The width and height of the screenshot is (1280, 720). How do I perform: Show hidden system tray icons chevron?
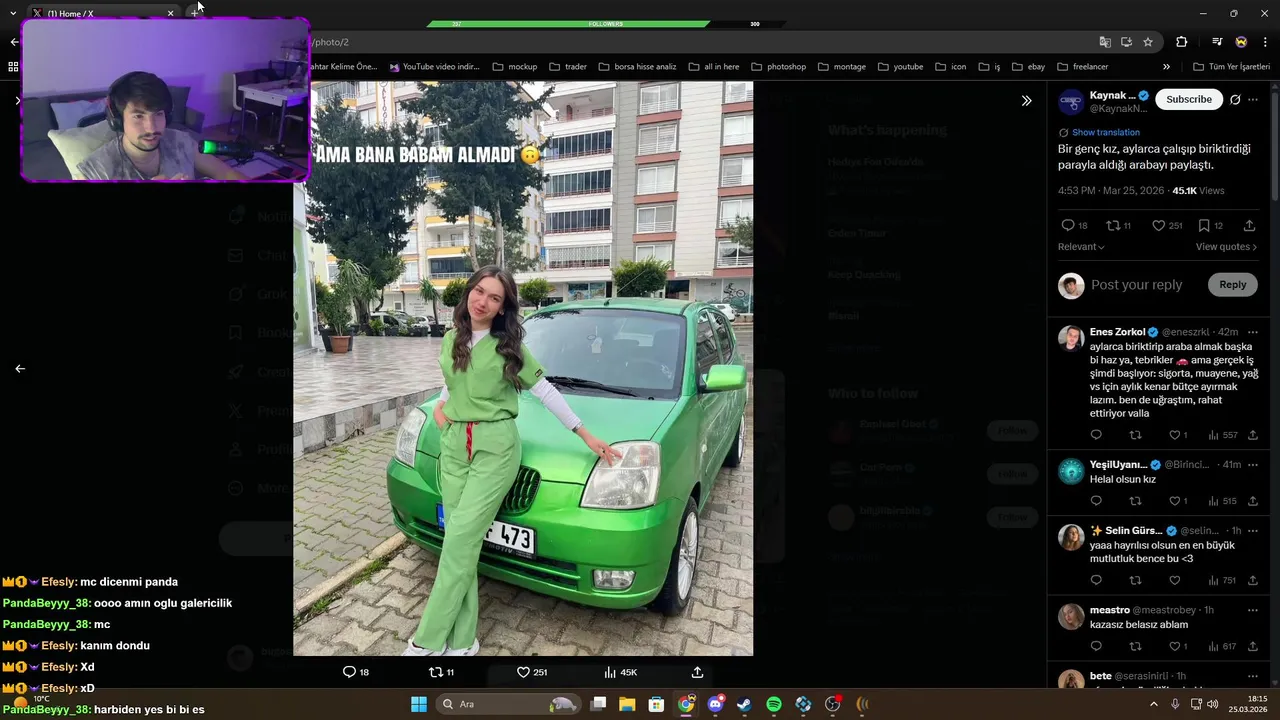coord(1153,704)
